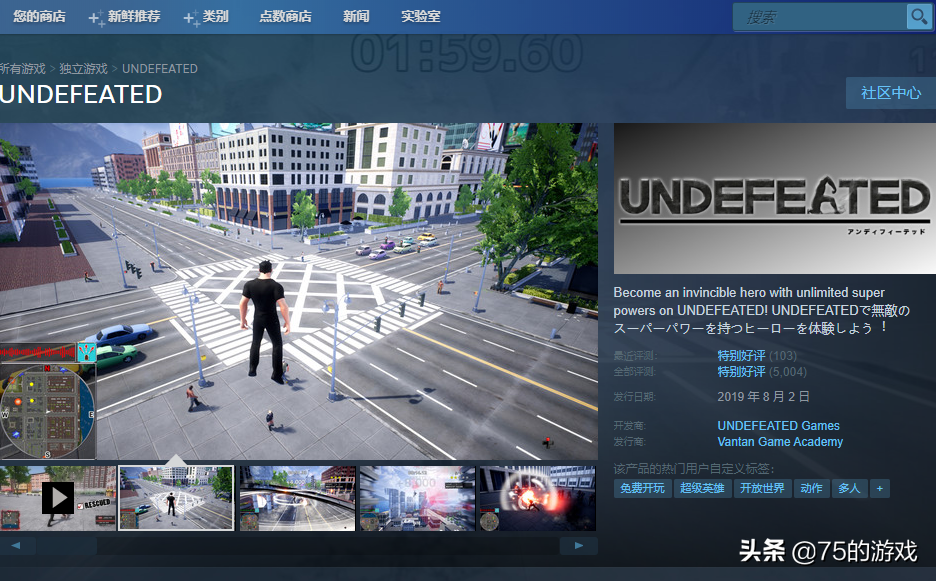Play the video thumbnail in the strip

57,497
